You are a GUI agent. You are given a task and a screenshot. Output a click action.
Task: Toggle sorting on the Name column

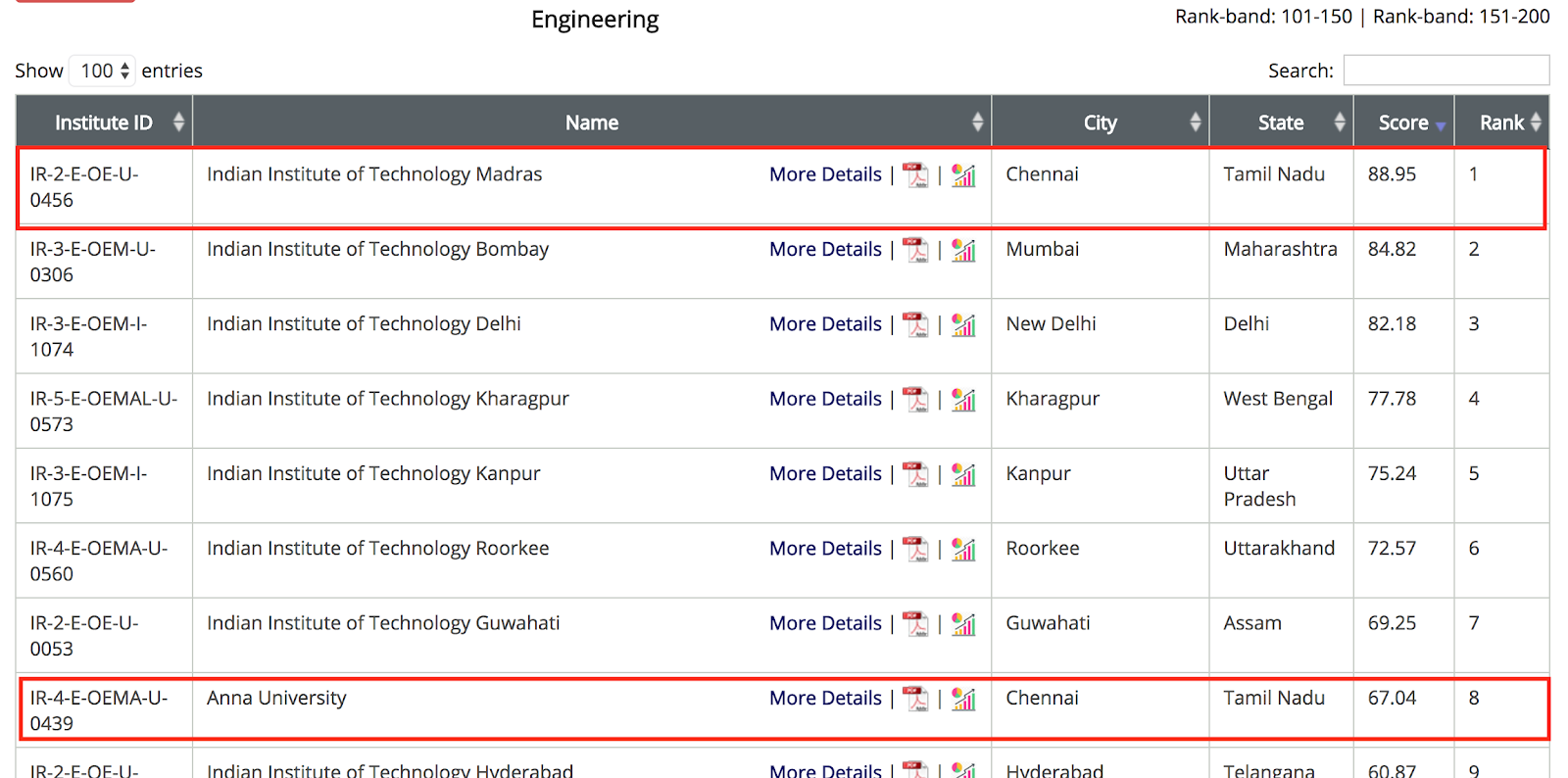click(977, 122)
